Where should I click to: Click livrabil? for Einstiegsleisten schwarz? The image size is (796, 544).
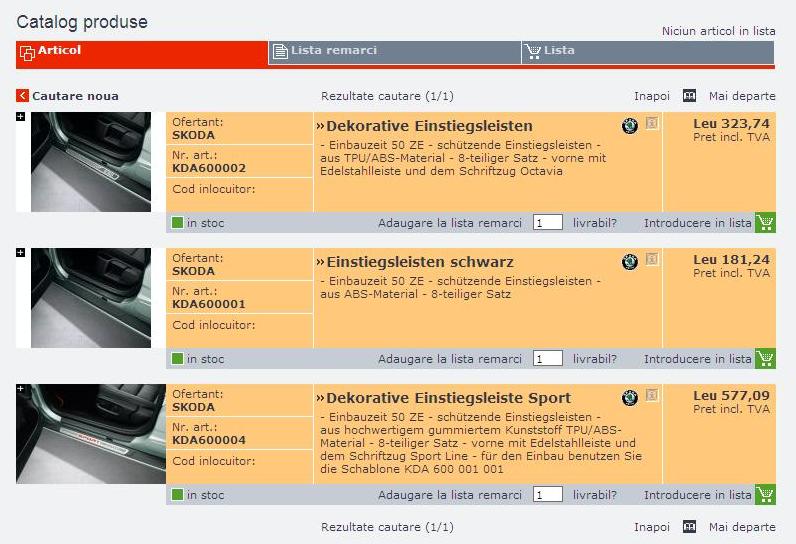(x=594, y=359)
